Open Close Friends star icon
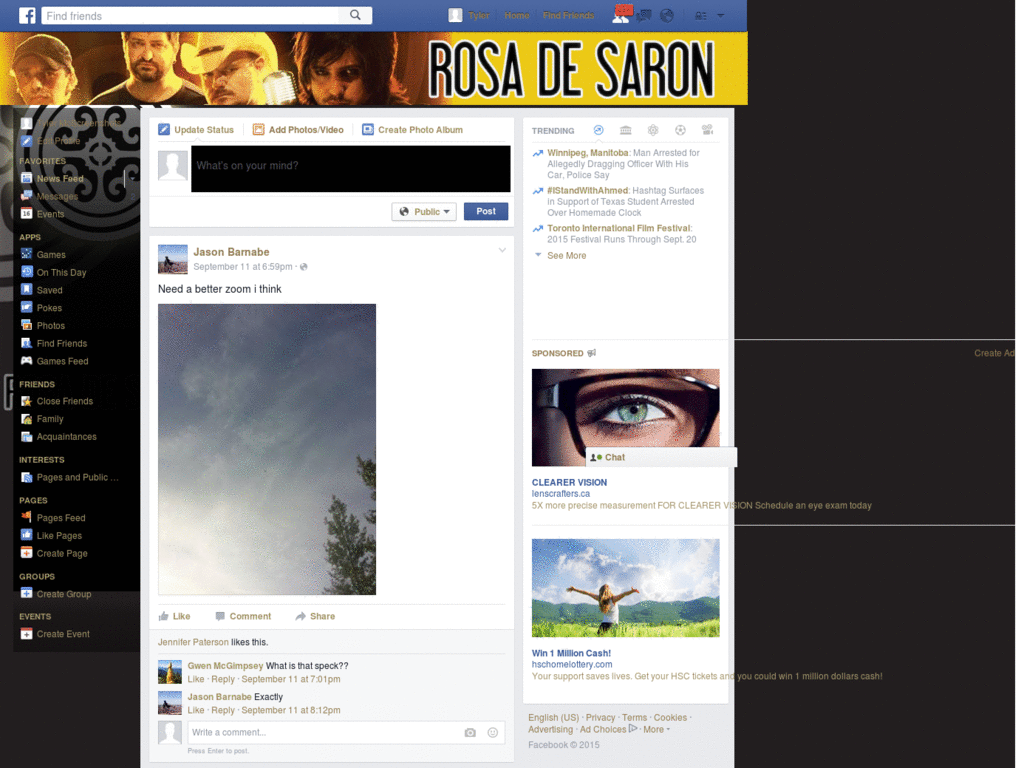 pyautogui.click(x=27, y=401)
